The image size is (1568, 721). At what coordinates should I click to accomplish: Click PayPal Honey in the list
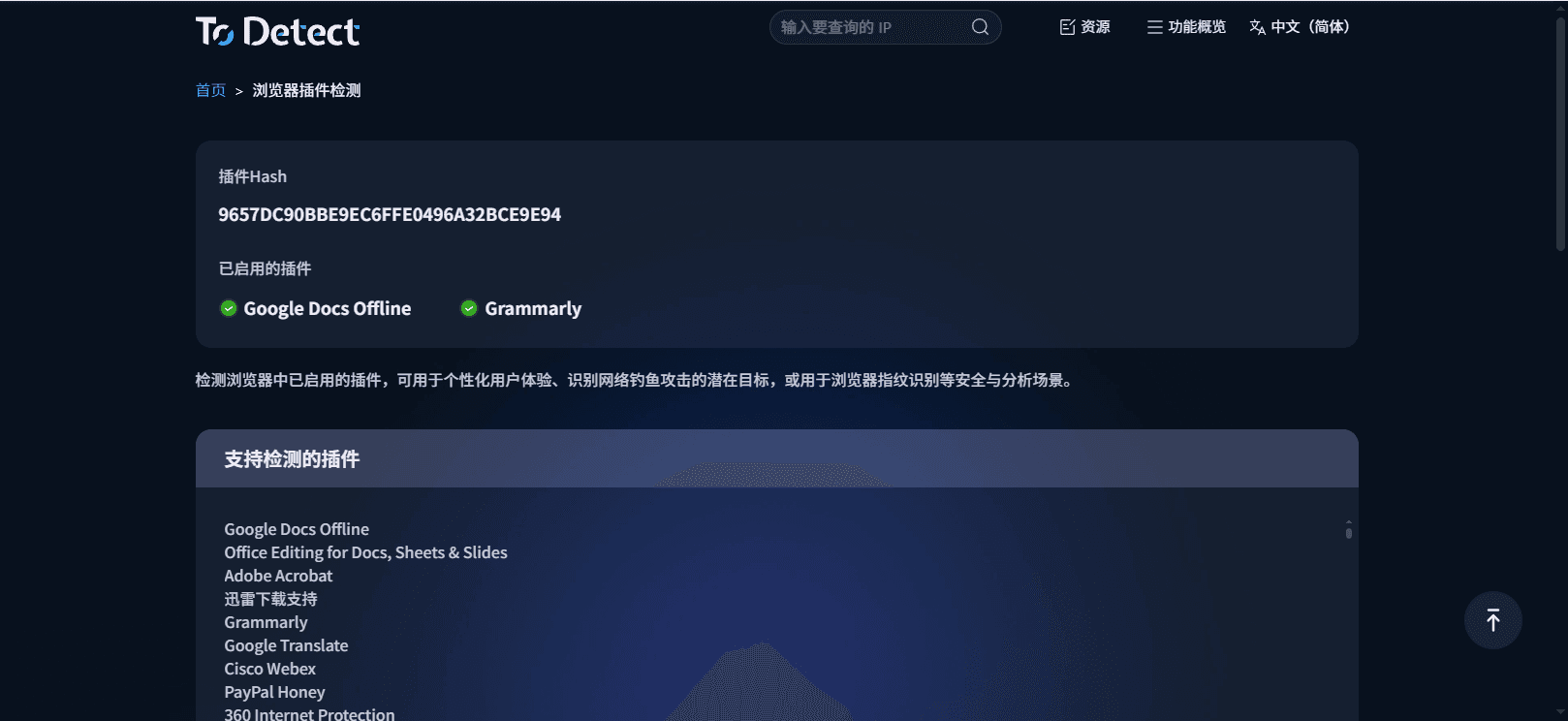274,692
